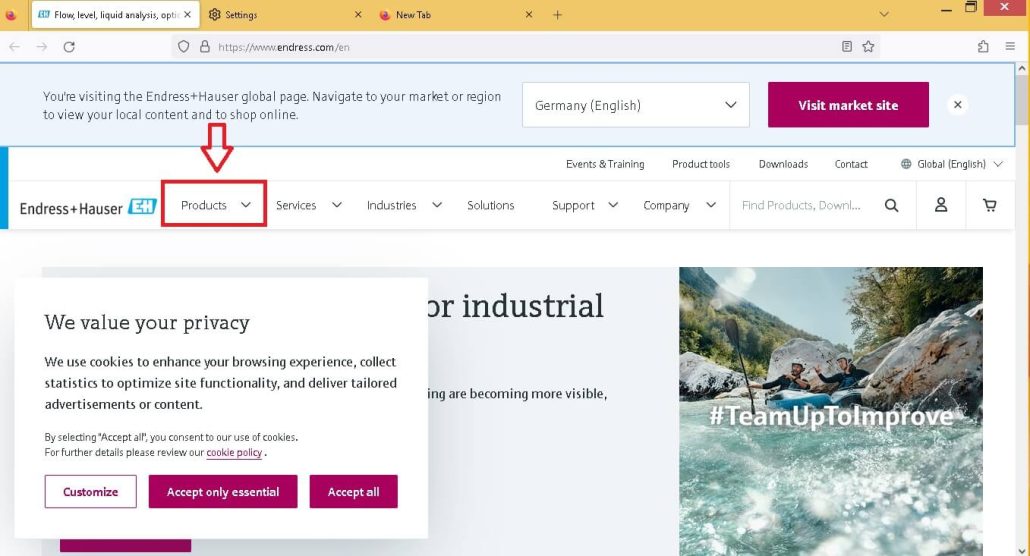Click the browser forward arrow
The height and width of the screenshot is (556, 1030).
(41, 47)
